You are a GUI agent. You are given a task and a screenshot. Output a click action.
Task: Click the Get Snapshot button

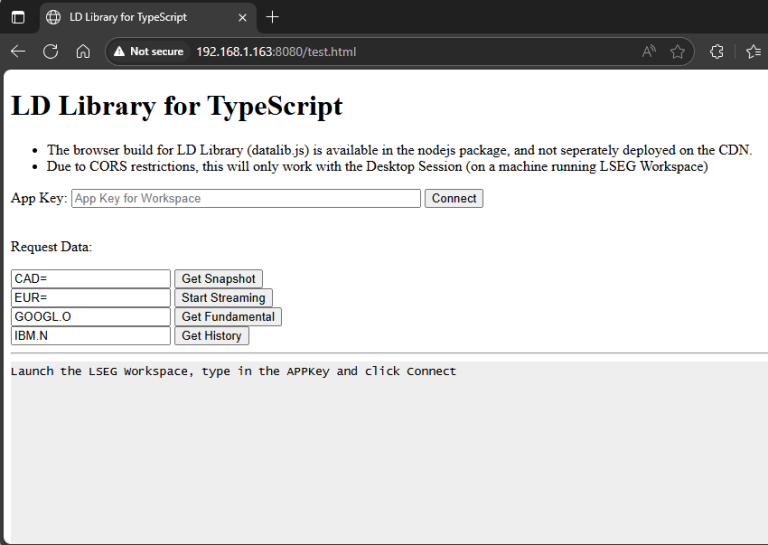[x=218, y=279]
